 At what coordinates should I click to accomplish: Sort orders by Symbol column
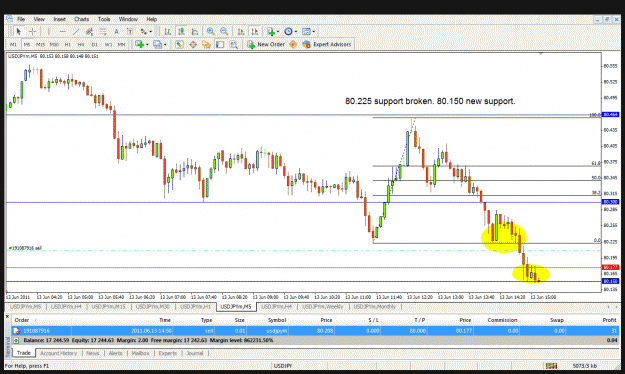click(277, 320)
